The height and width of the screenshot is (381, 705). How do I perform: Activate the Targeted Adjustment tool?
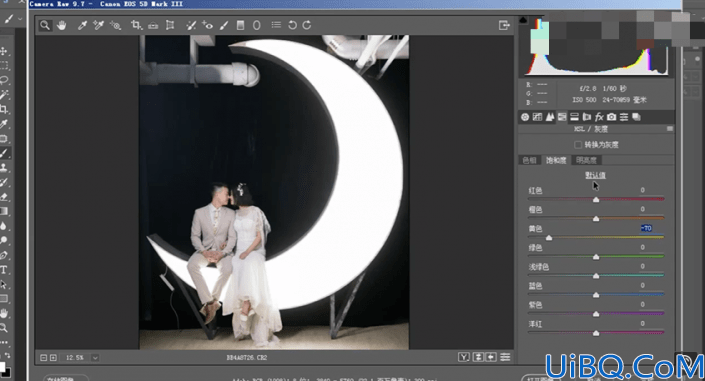pos(116,25)
